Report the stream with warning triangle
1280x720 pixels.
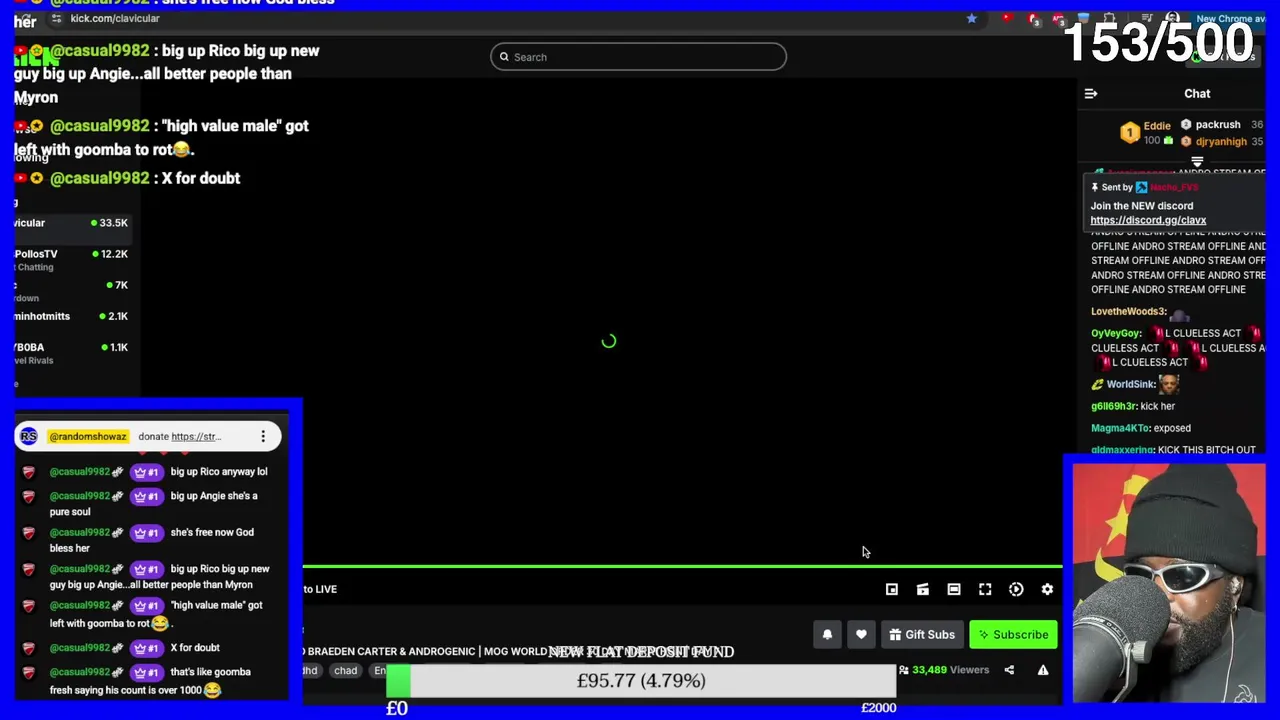point(1043,670)
